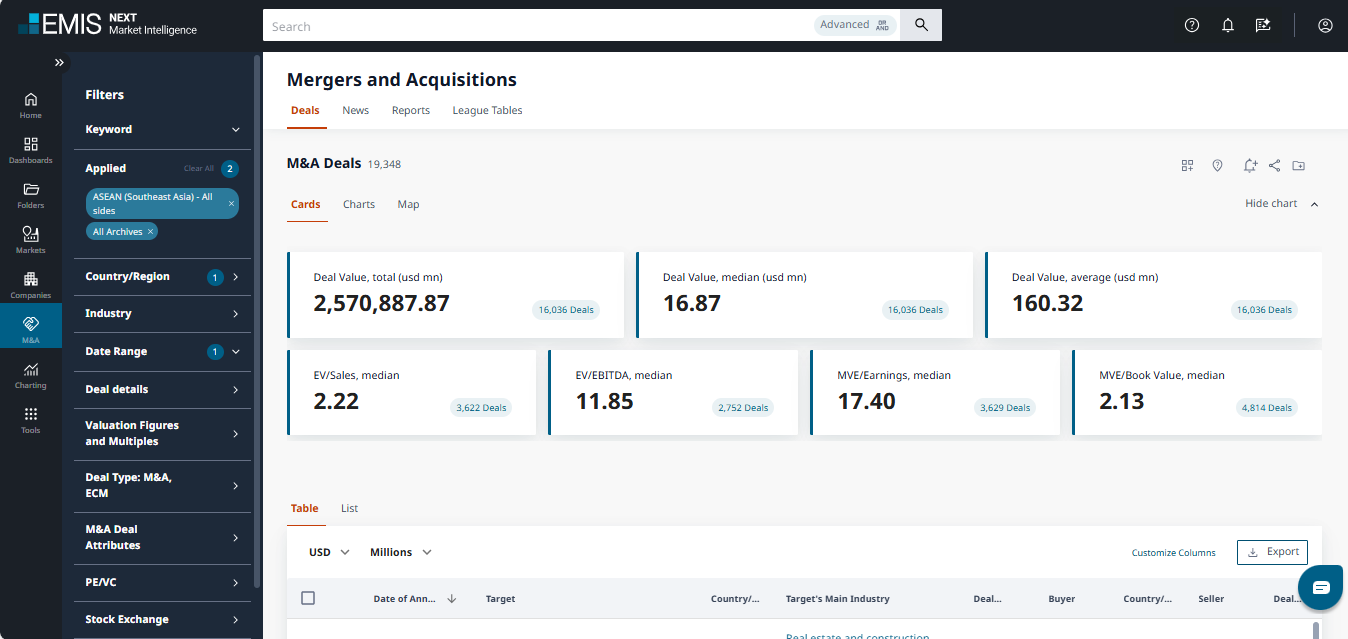
Task: Remove the All Archives filter chip
Action: [151, 232]
